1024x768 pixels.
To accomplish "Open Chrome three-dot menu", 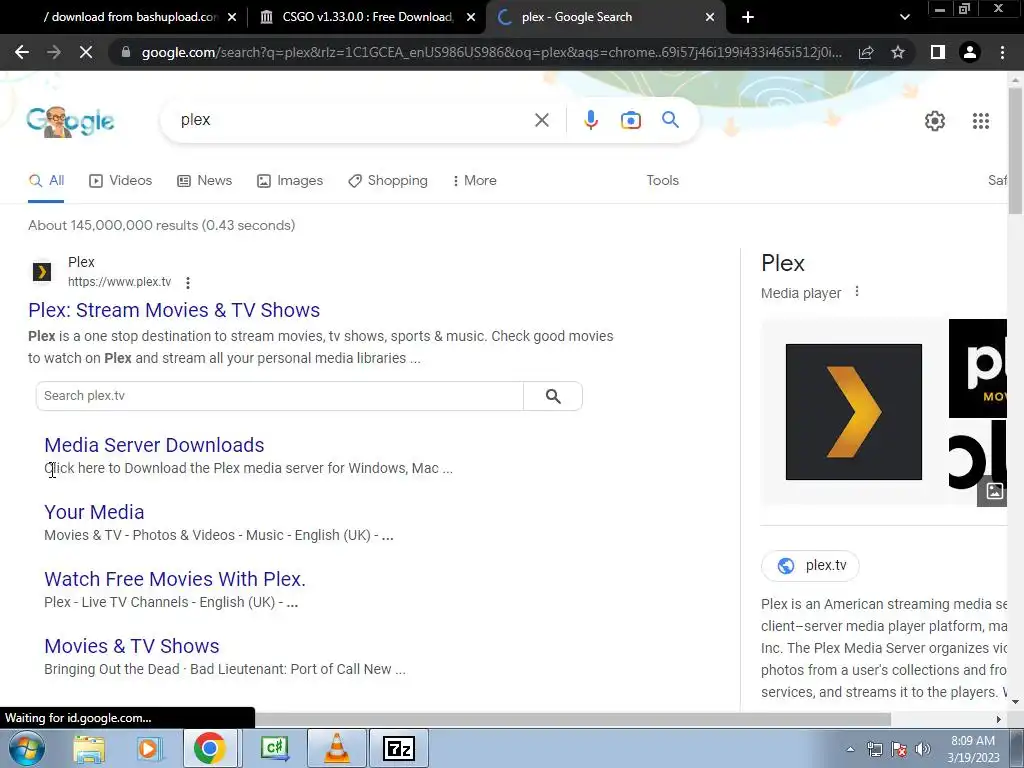I will [x=1002, y=52].
